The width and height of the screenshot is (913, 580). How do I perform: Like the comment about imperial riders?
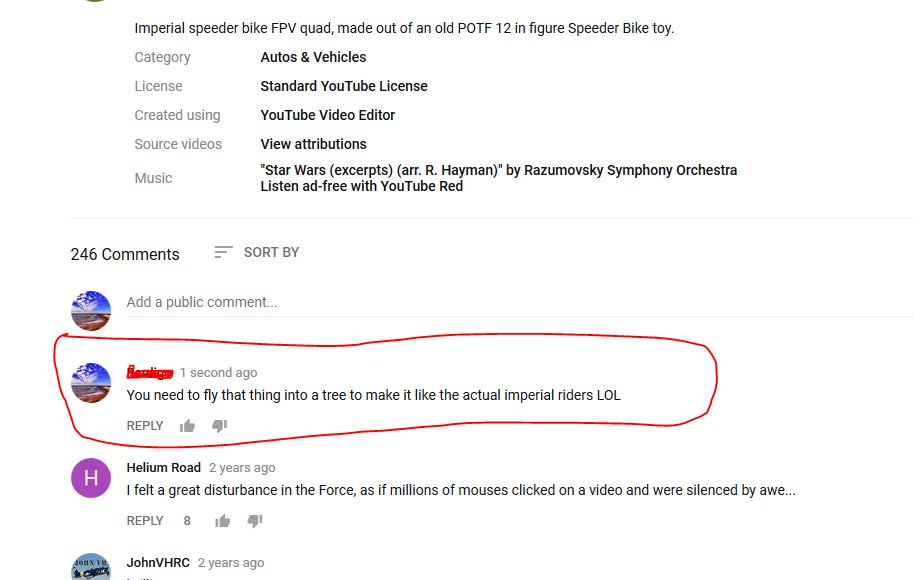187,426
